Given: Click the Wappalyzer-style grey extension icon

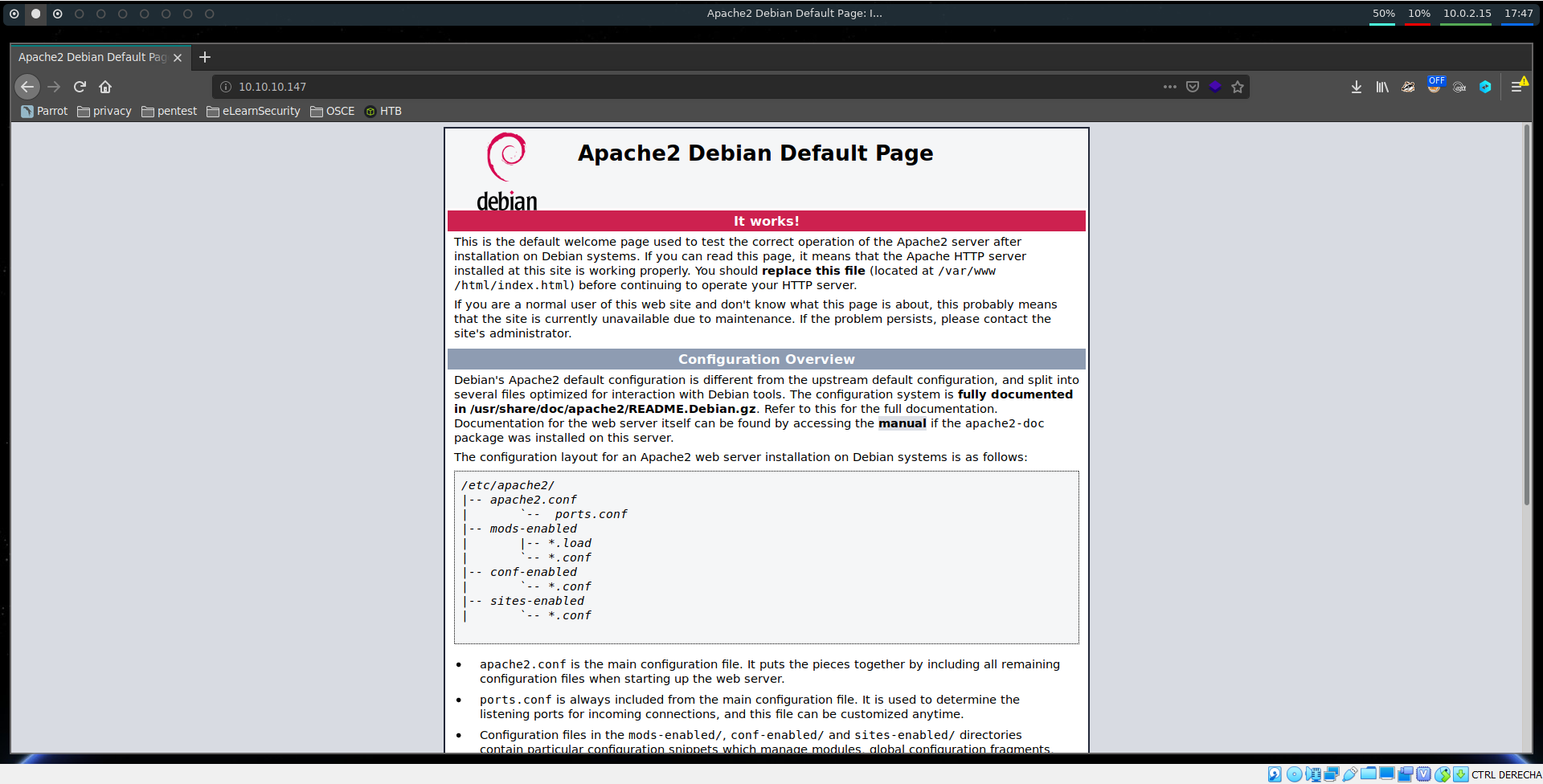Looking at the screenshot, I should click(1459, 87).
